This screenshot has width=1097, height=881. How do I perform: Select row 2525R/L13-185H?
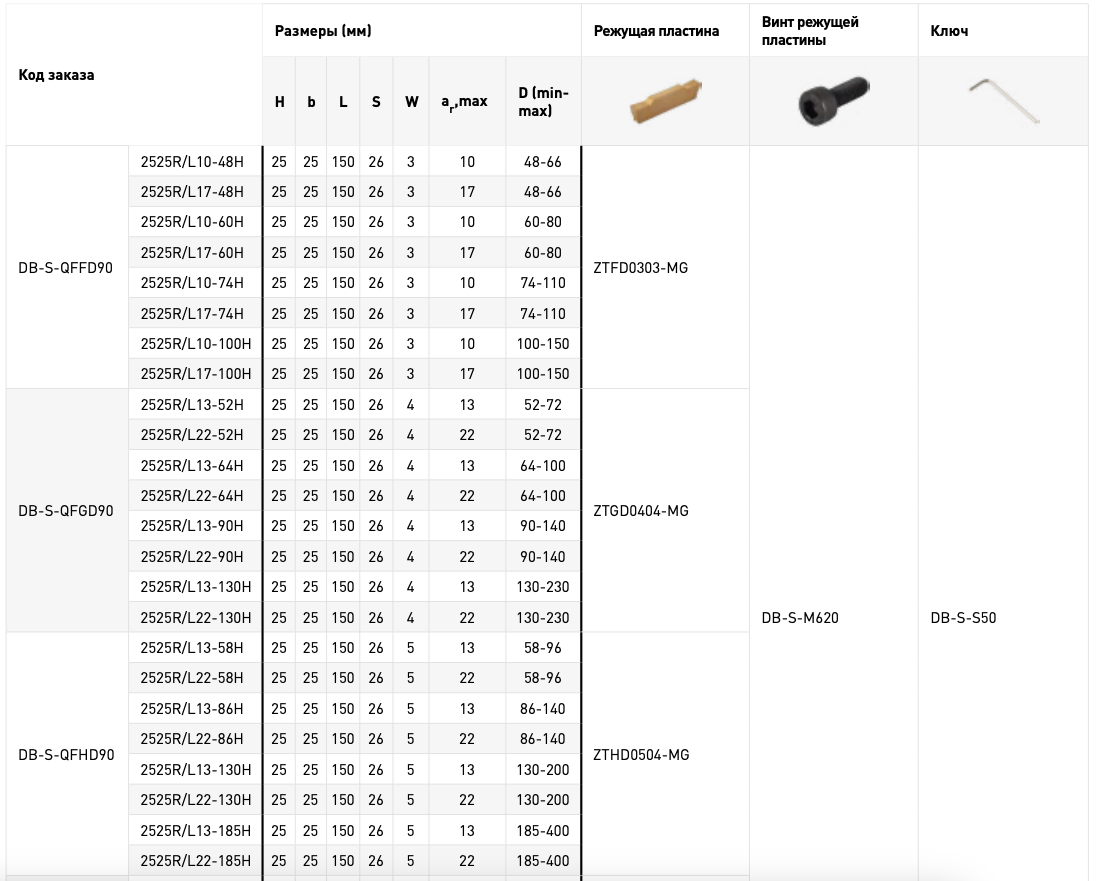[x=355, y=831]
